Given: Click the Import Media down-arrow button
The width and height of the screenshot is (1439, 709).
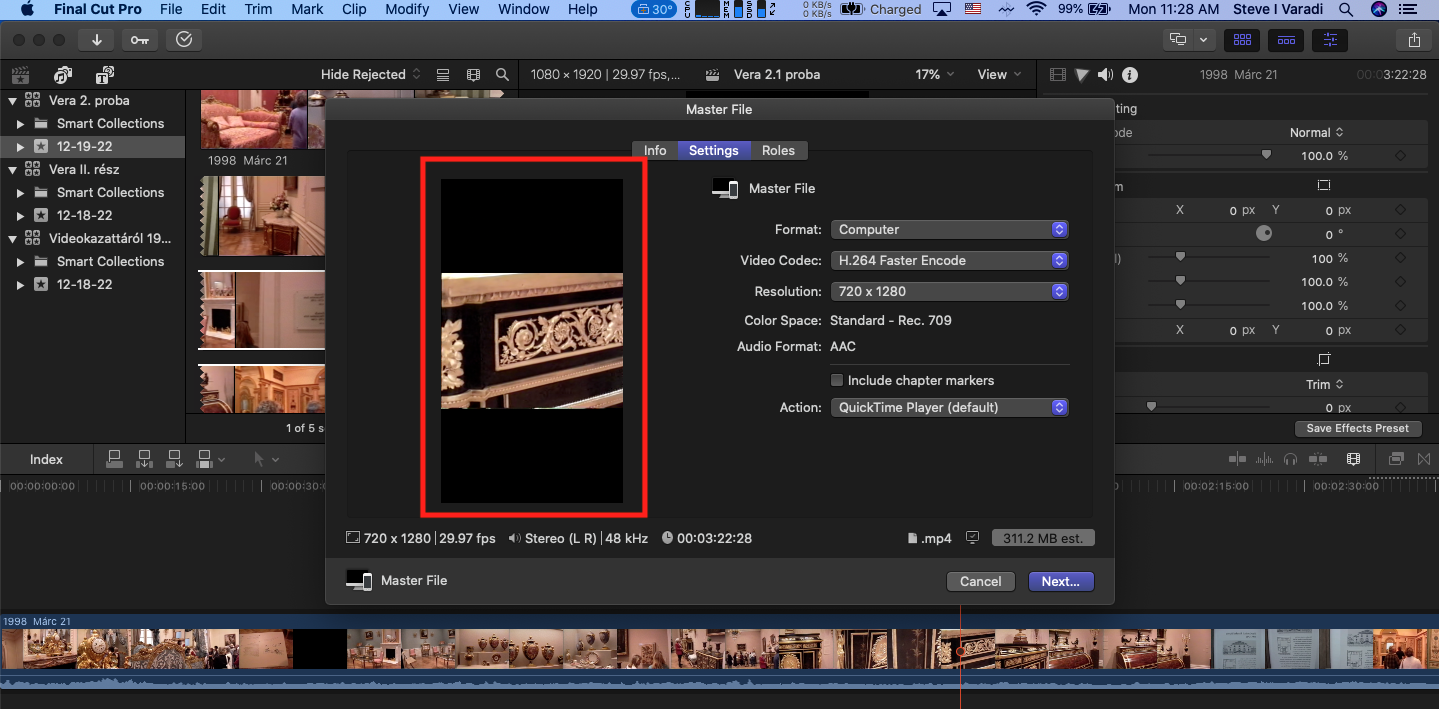Looking at the screenshot, I should (96, 40).
